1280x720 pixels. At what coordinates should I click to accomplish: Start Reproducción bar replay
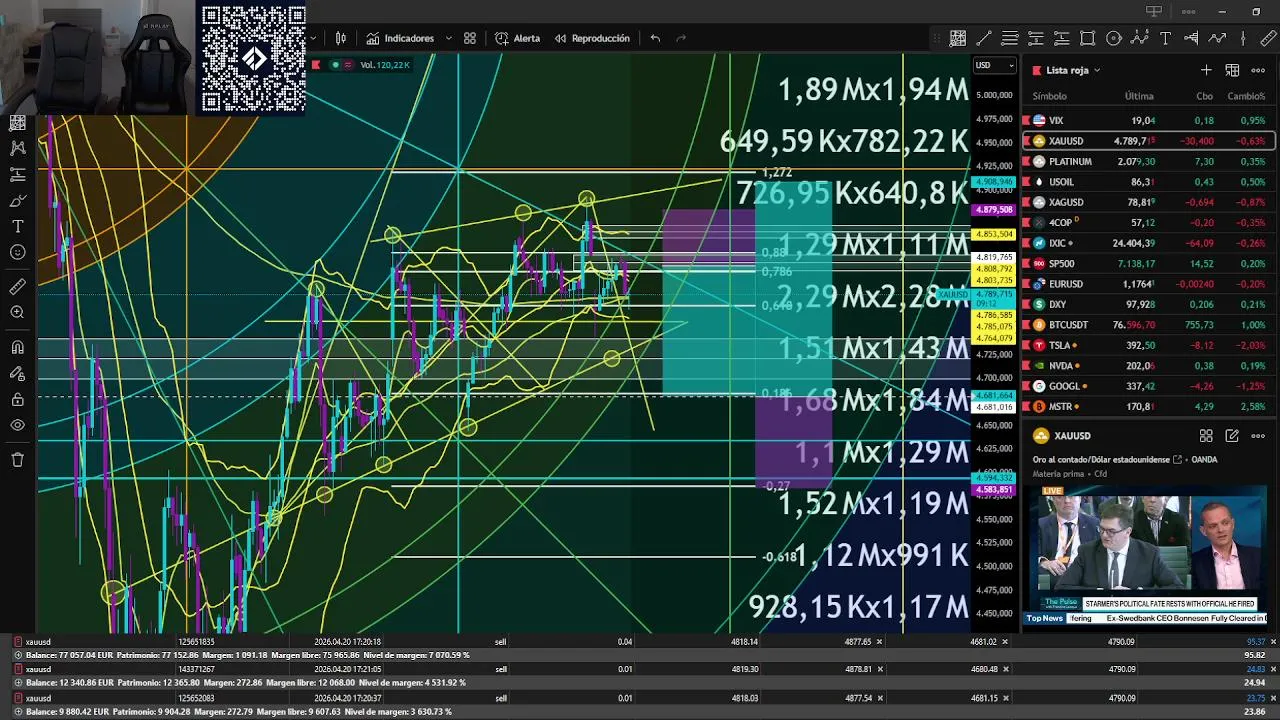point(592,38)
